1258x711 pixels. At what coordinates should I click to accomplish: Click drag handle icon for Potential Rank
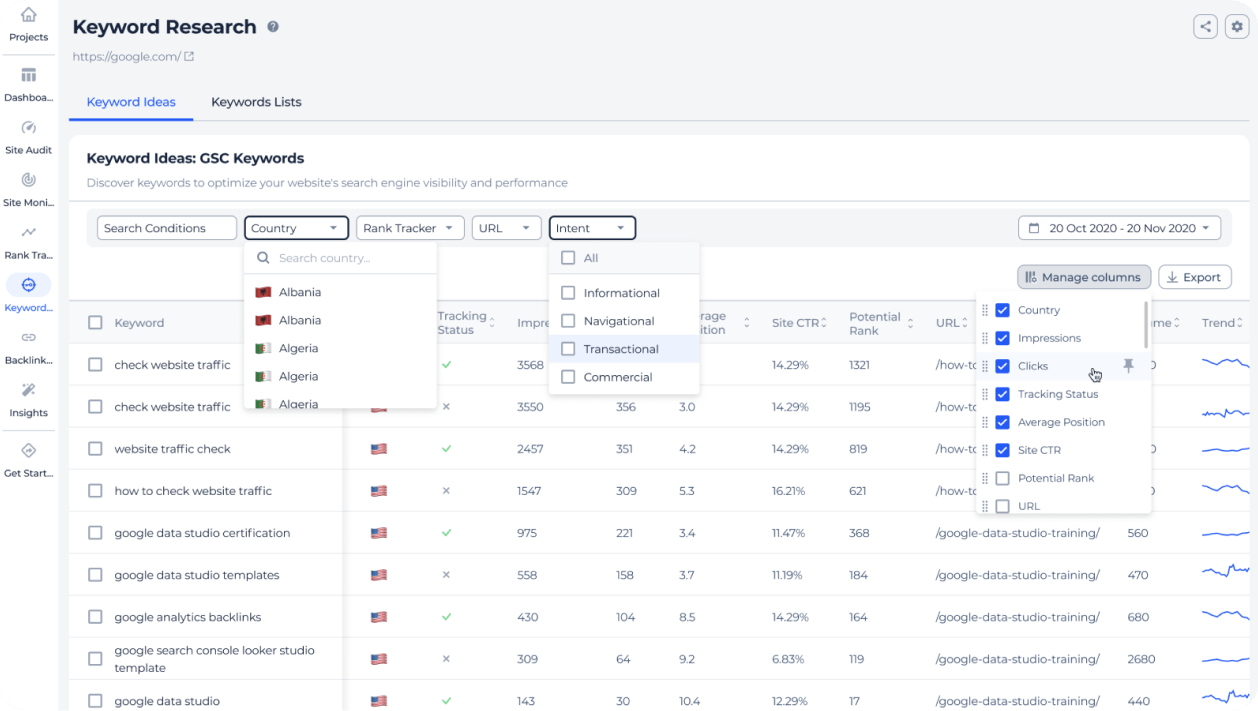(x=985, y=478)
